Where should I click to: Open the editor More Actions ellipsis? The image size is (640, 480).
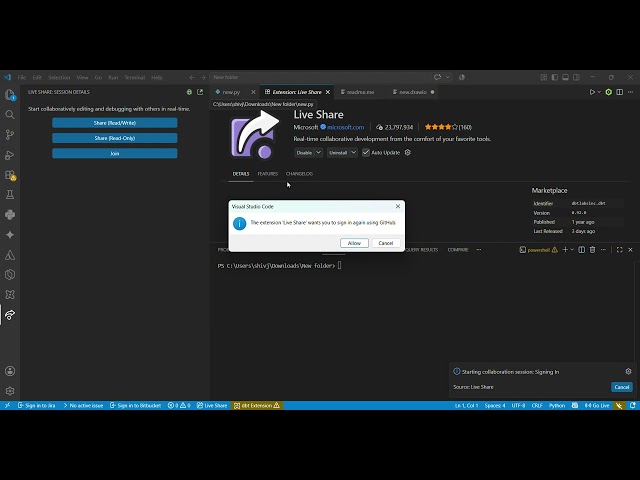coord(631,92)
